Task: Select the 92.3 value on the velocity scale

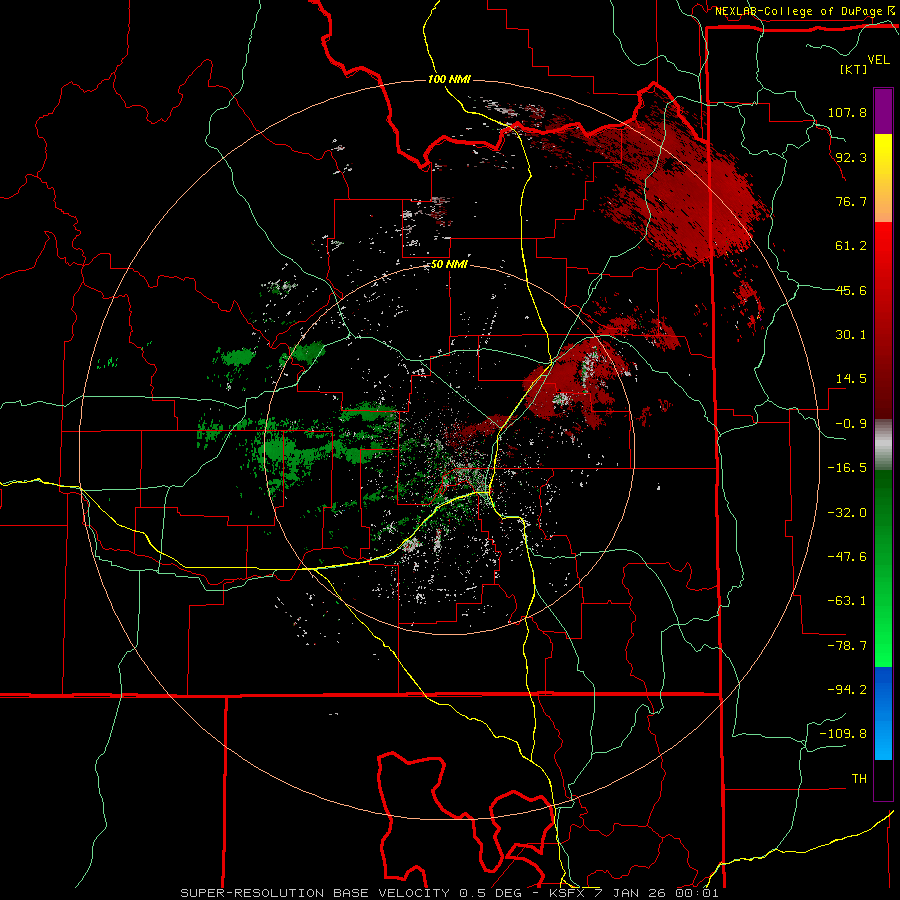Action: point(851,157)
